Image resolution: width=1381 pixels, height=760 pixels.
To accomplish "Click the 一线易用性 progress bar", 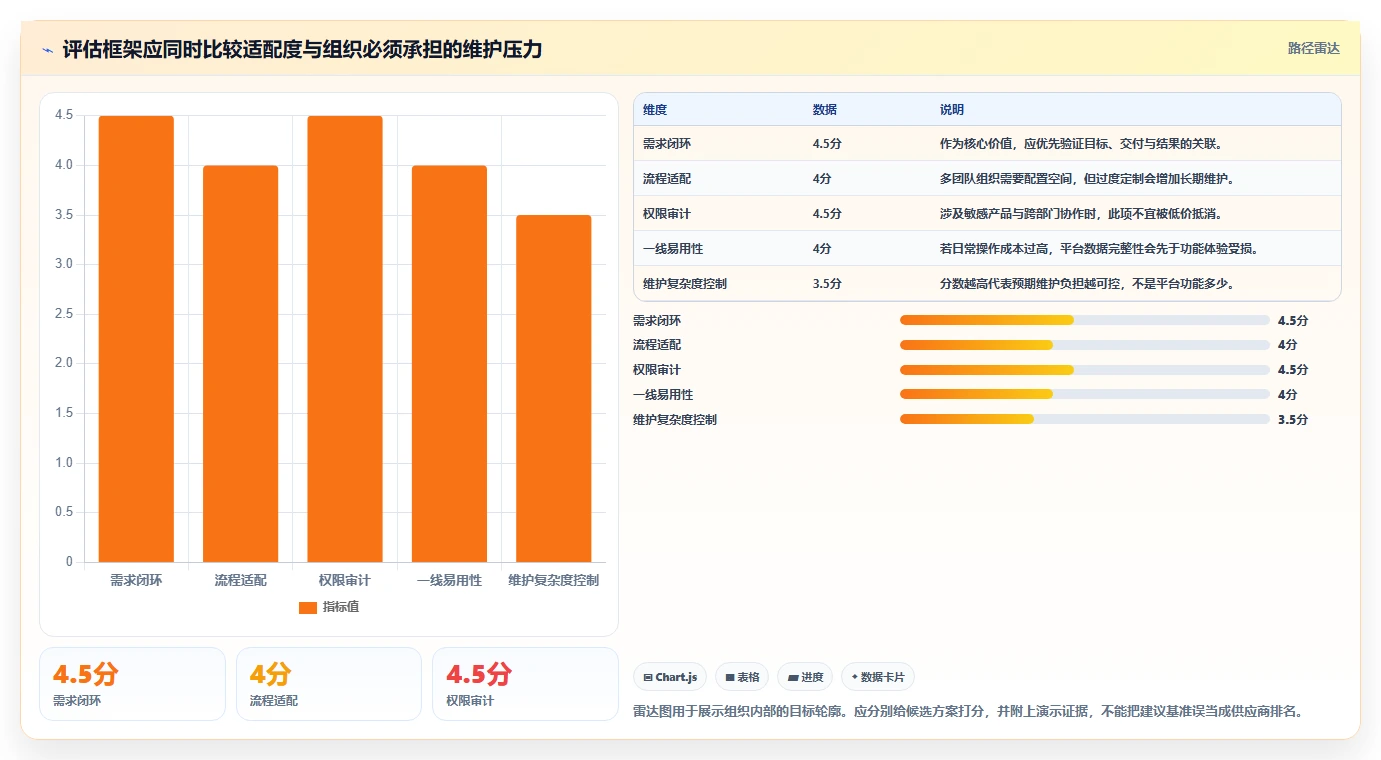I will [x=1085, y=394].
